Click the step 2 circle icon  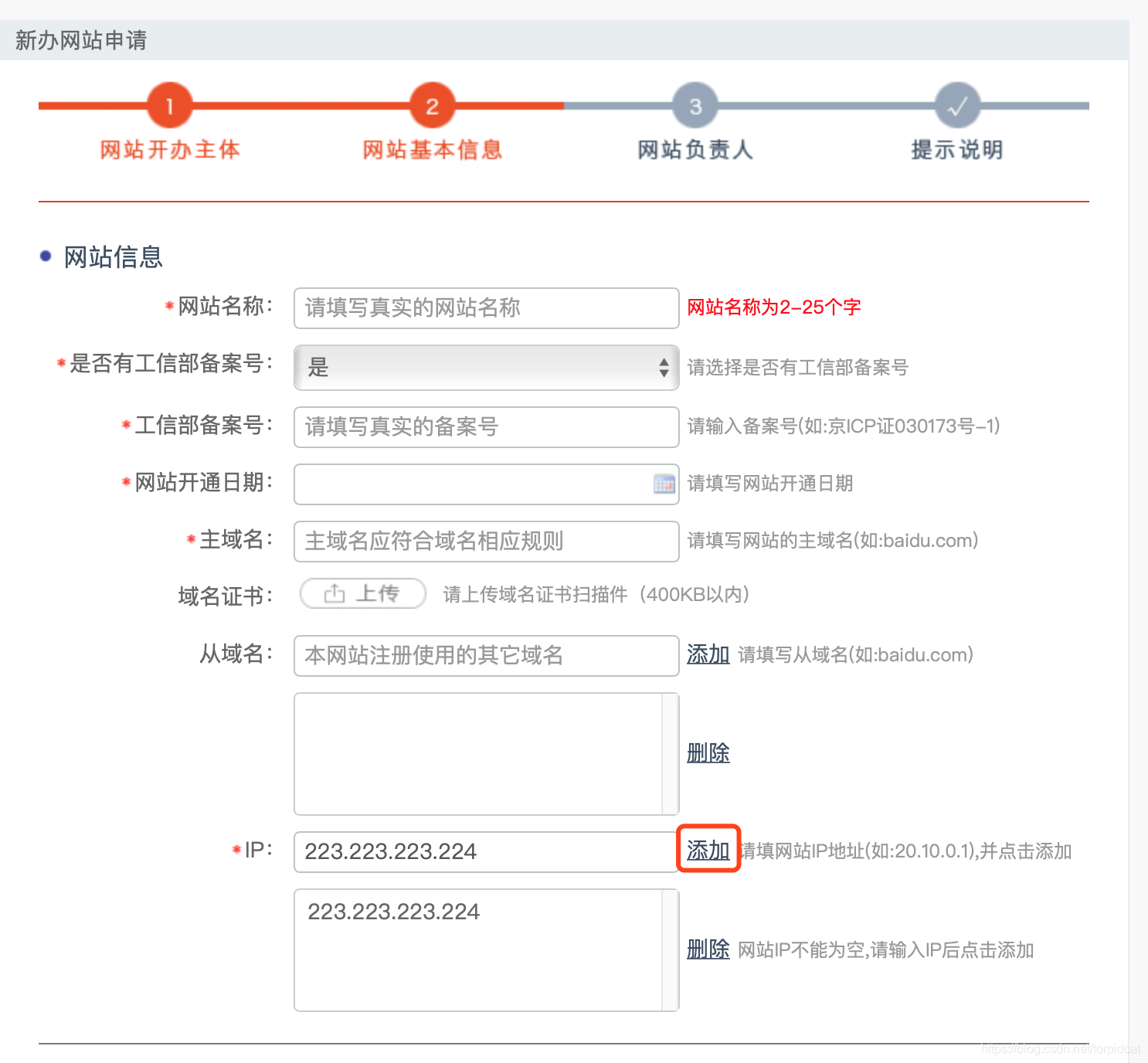432,106
